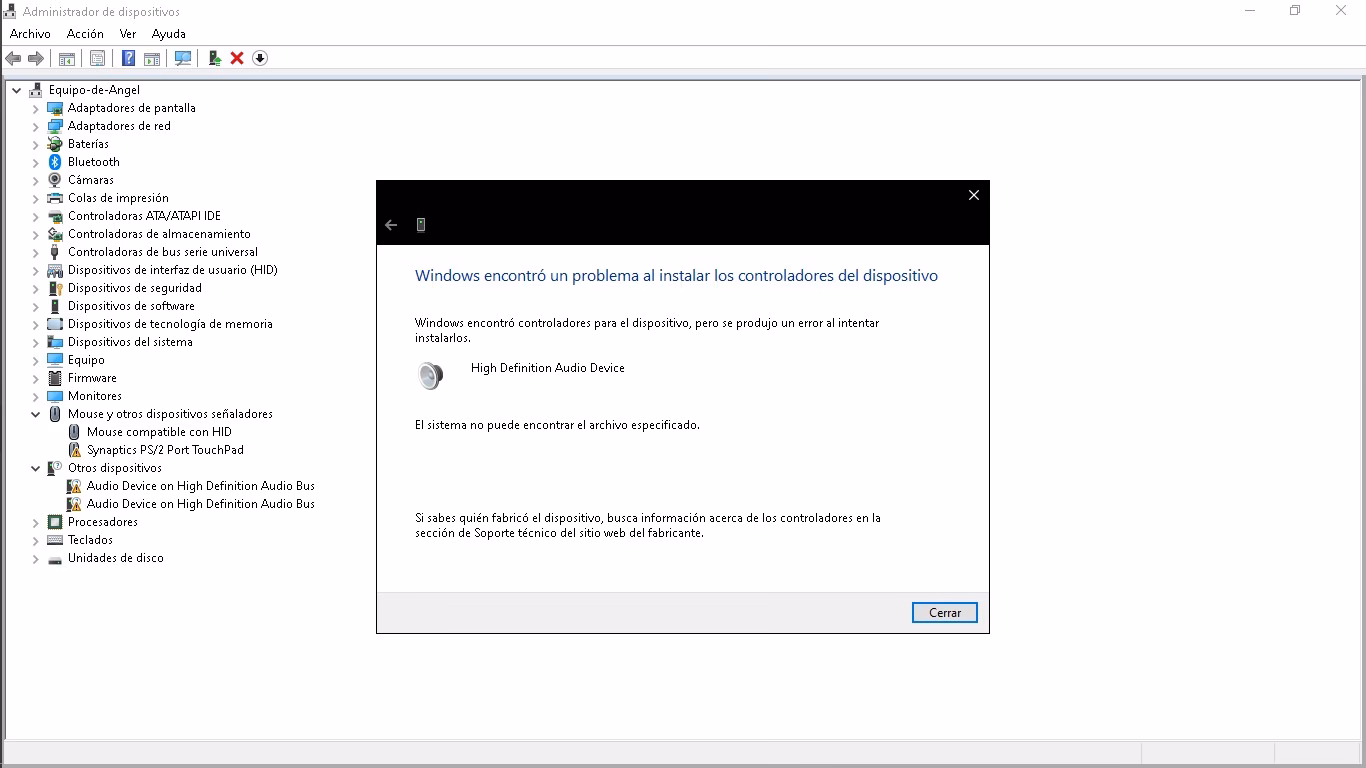Click the Back arrow in Device Manager toolbar
1366x768 pixels.
point(13,58)
